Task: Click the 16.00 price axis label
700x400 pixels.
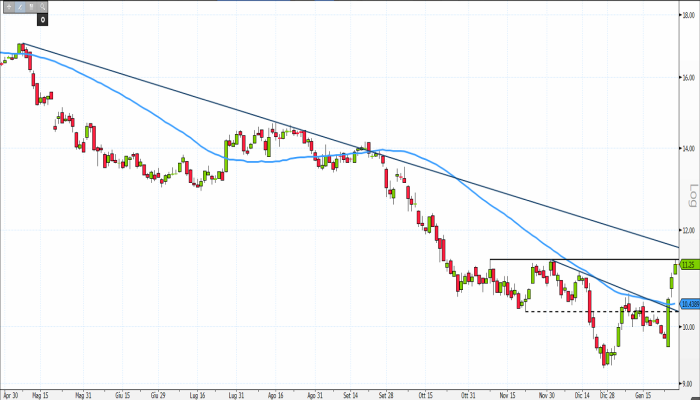Action: click(688, 78)
